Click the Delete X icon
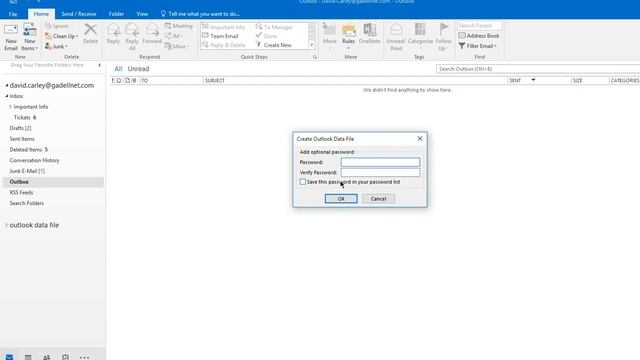640x360 pixels. point(90,30)
